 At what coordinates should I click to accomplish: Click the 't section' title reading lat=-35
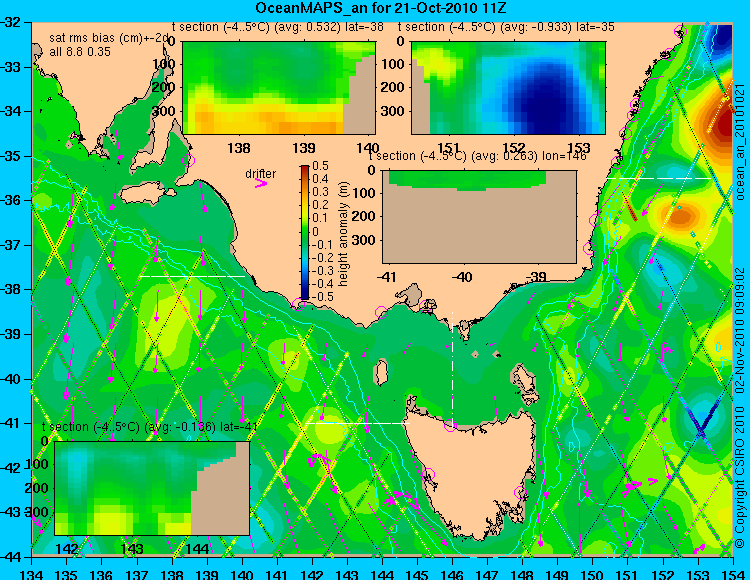[x=506, y=27]
